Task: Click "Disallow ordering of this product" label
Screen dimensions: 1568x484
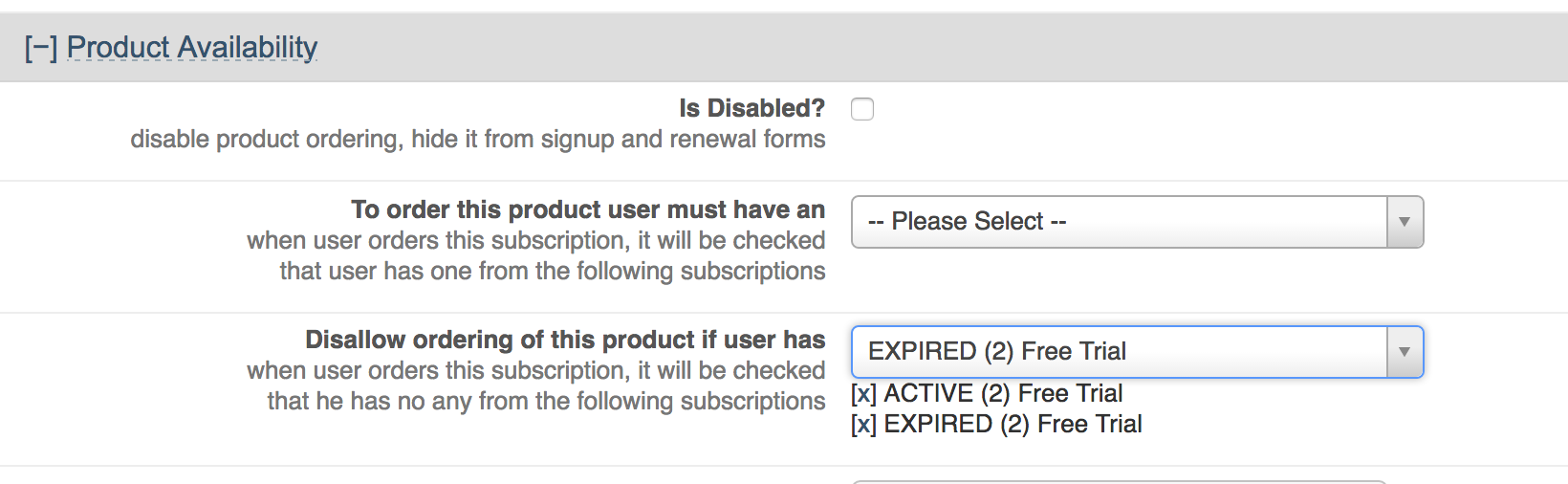Action: (x=564, y=340)
